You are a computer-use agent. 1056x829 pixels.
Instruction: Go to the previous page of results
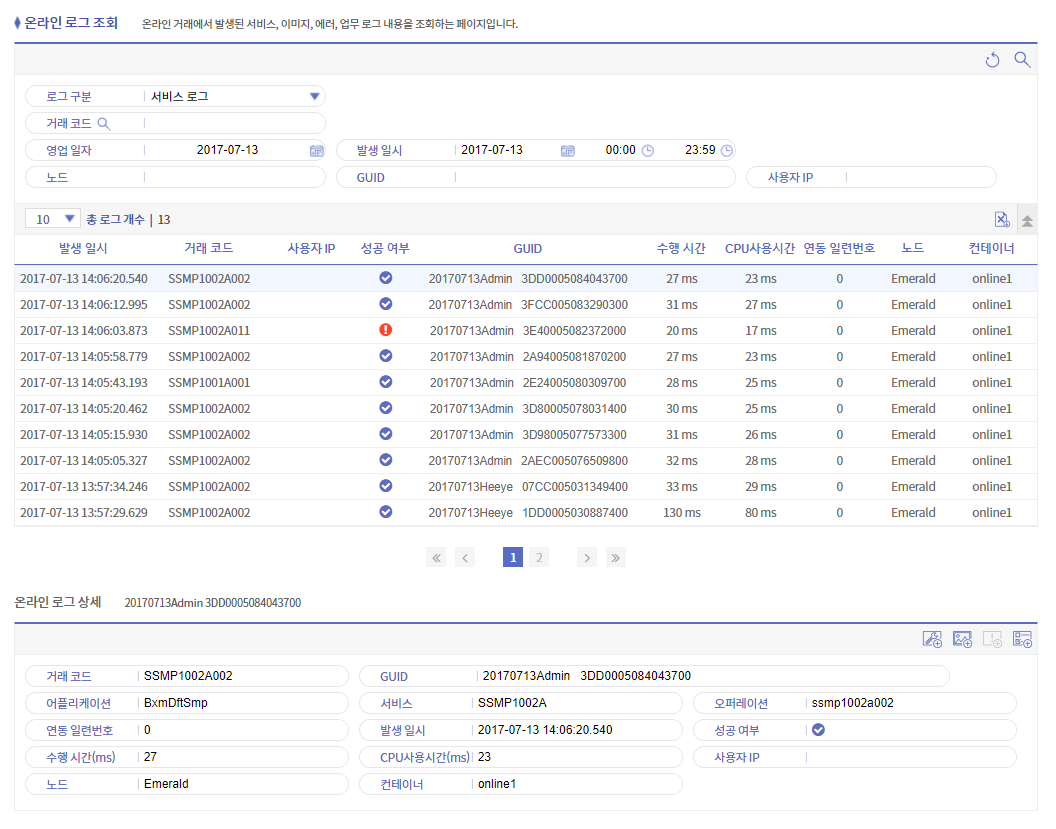(465, 558)
